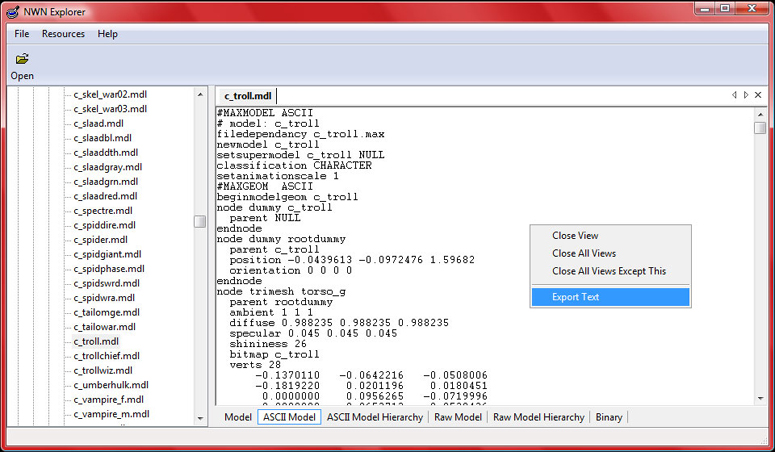Switch to Raw Model Hierarchy tab

tap(538, 417)
